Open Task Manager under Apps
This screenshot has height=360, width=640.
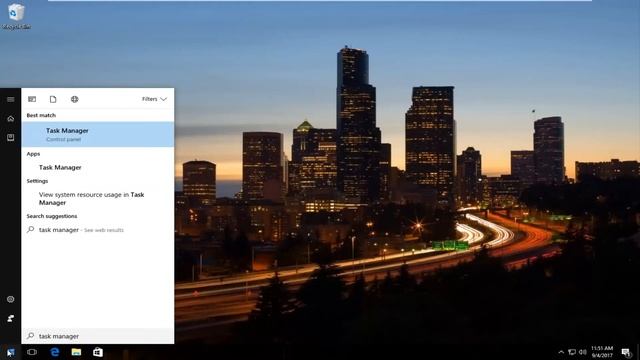click(98, 167)
